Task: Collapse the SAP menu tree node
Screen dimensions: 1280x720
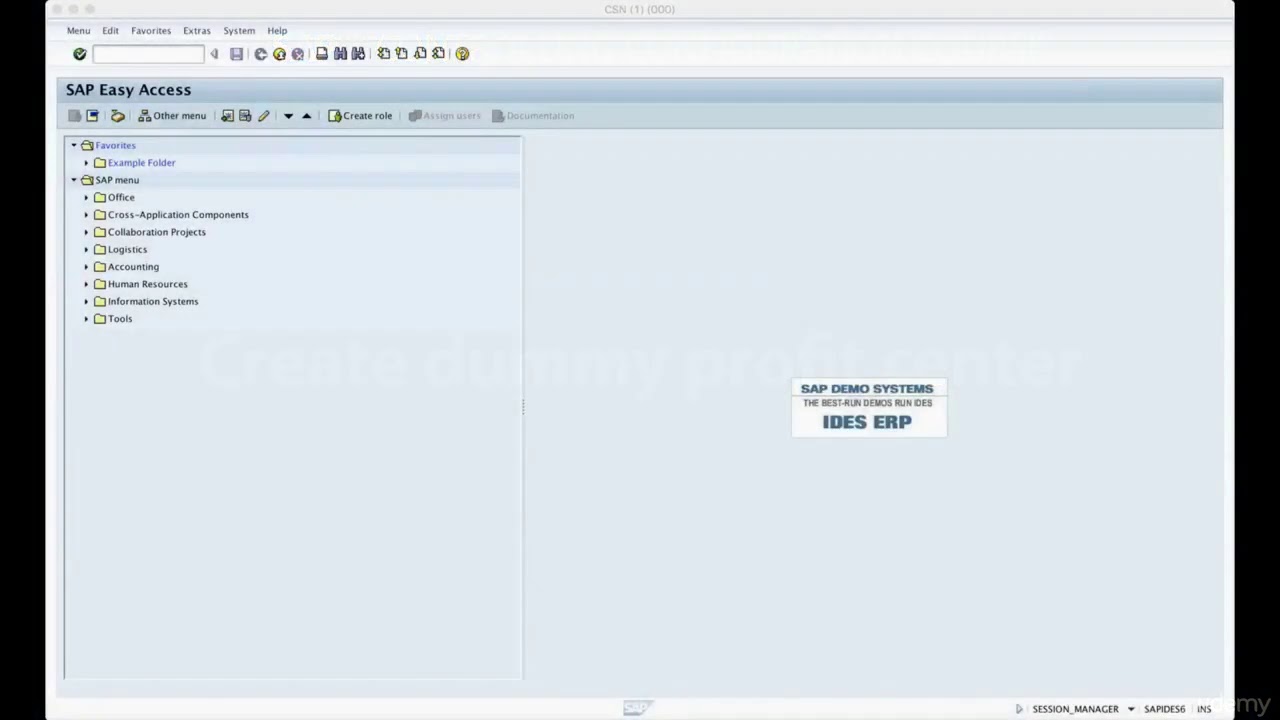Action: pyautogui.click(x=74, y=180)
